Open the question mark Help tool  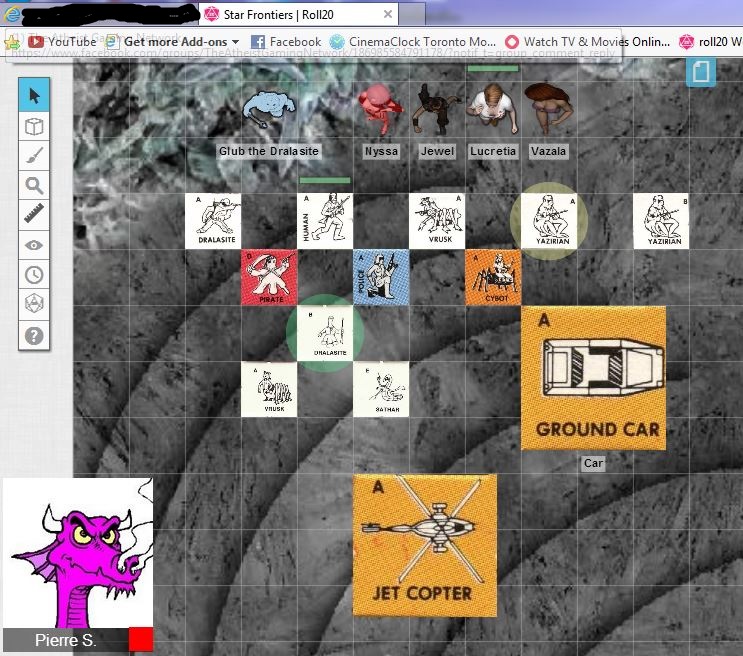click(x=34, y=334)
